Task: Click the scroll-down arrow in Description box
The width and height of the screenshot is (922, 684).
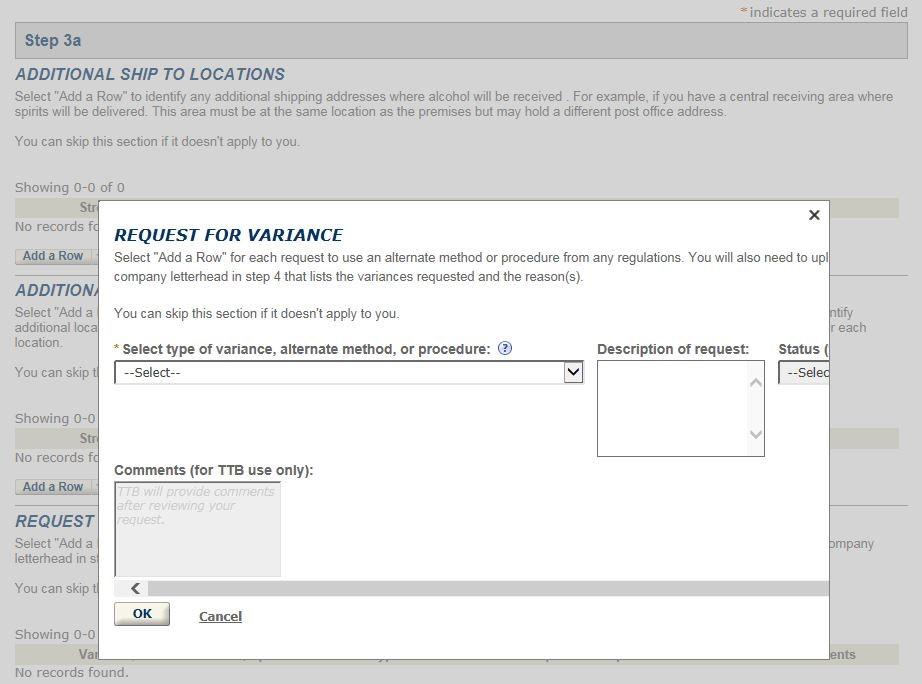Action: click(x=756, y=434)
